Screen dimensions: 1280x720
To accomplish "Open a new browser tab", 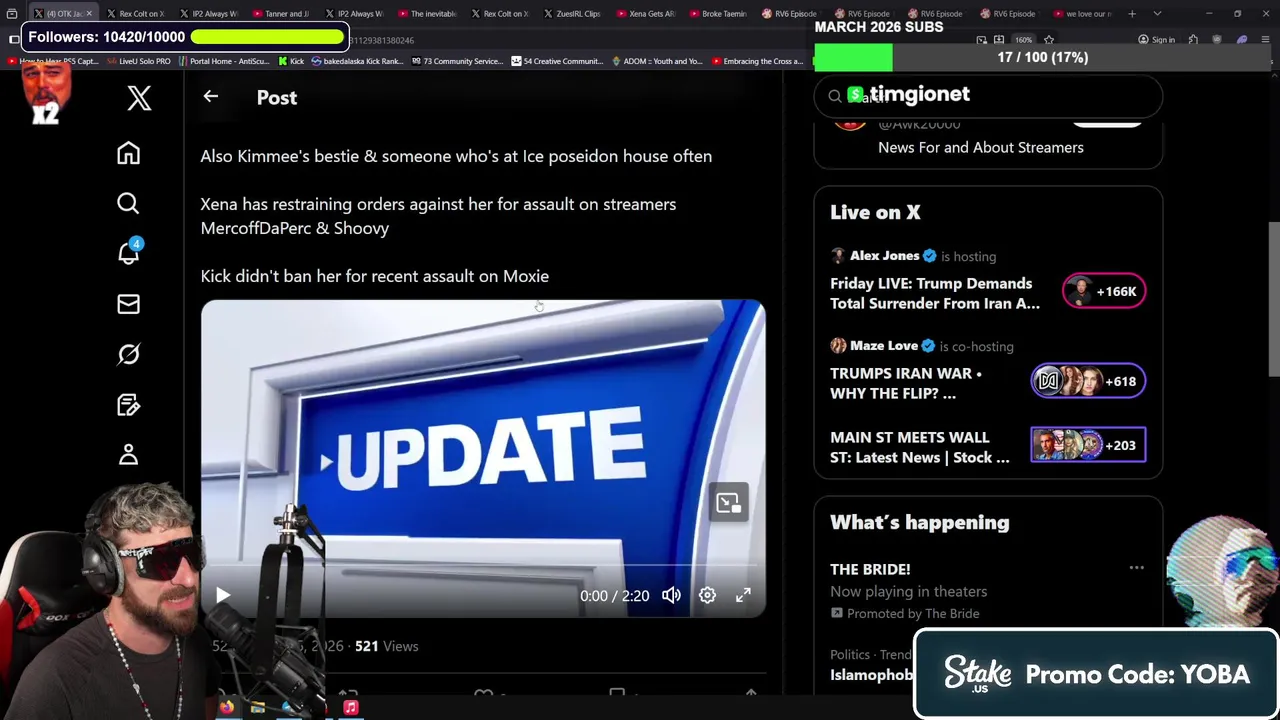I will coord(1132,14).
